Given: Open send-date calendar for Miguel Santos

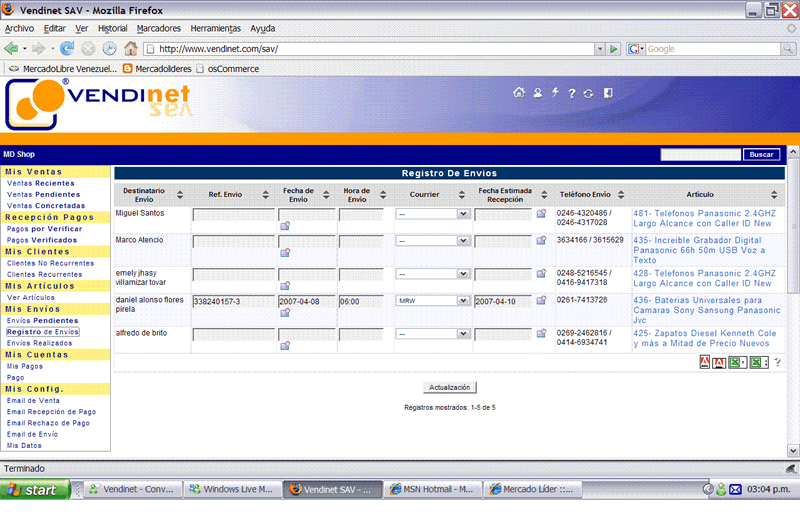Looking at the screenshot, I should pos(285,226).
